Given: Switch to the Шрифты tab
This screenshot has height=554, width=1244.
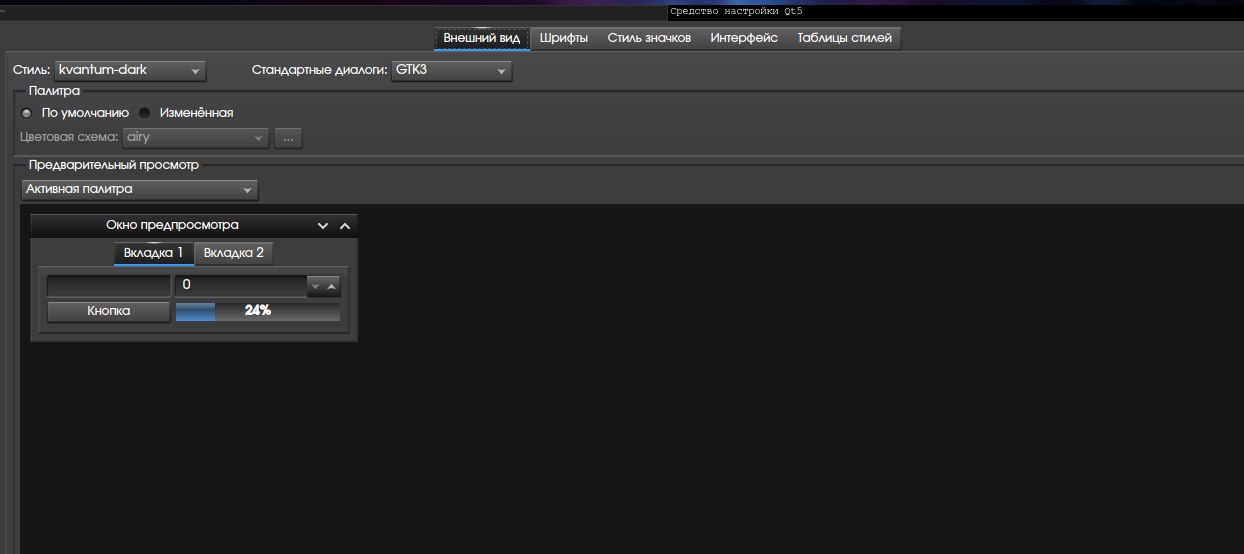Looking at the screenshot, I should pyautogui.click(x=563, y=38).
